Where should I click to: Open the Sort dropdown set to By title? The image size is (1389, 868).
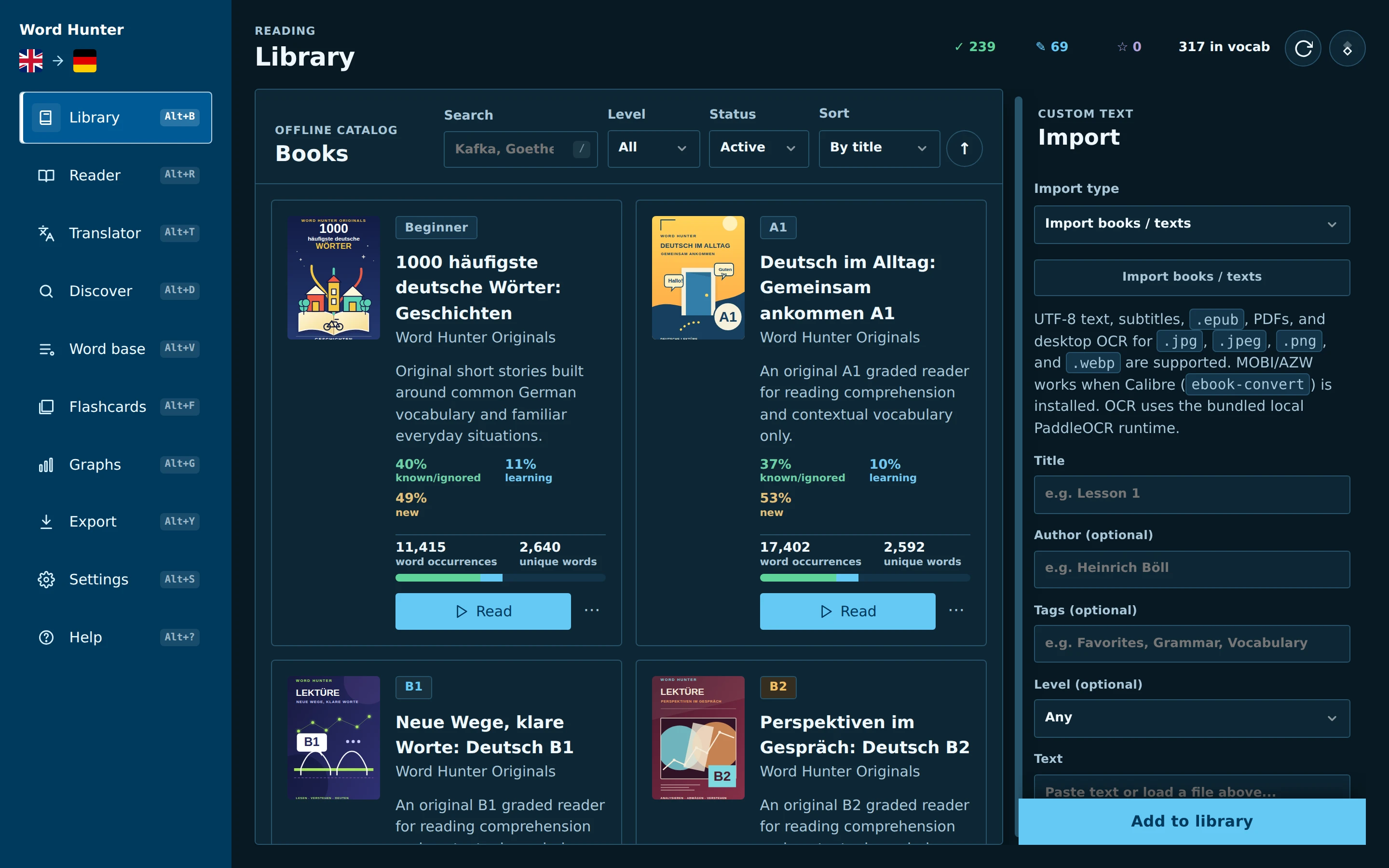879,149
